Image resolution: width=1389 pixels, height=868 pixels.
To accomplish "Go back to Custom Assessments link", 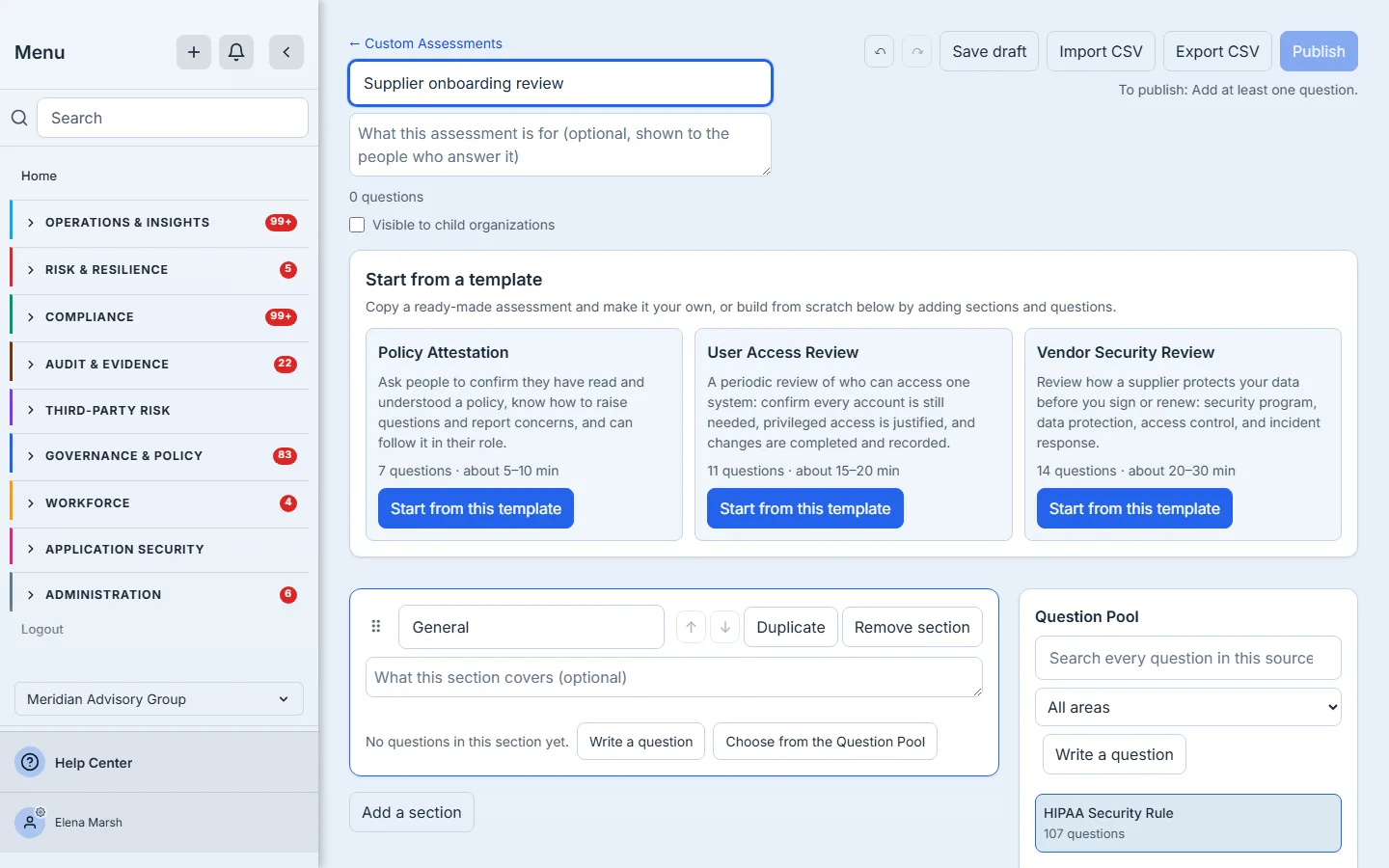I will [425, 43].
